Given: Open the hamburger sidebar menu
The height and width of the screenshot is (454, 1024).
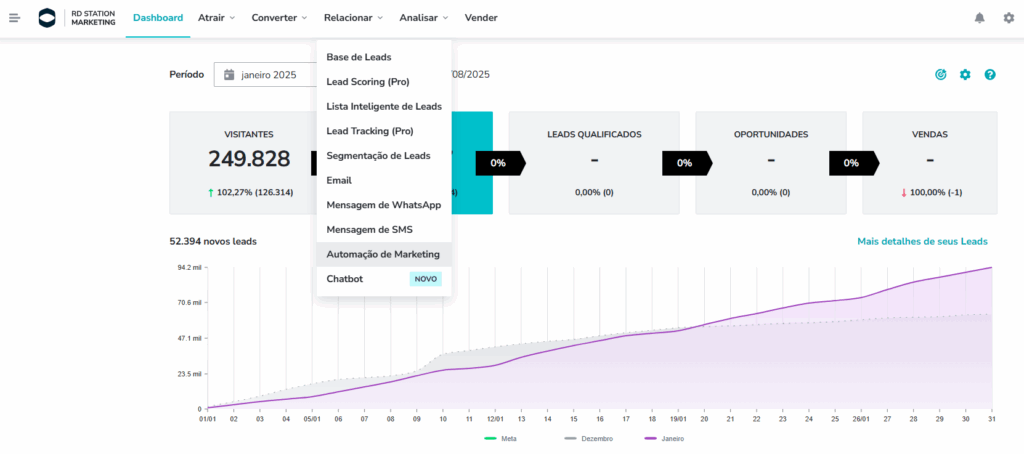Looking at the screenshot, I should [14, 18].
